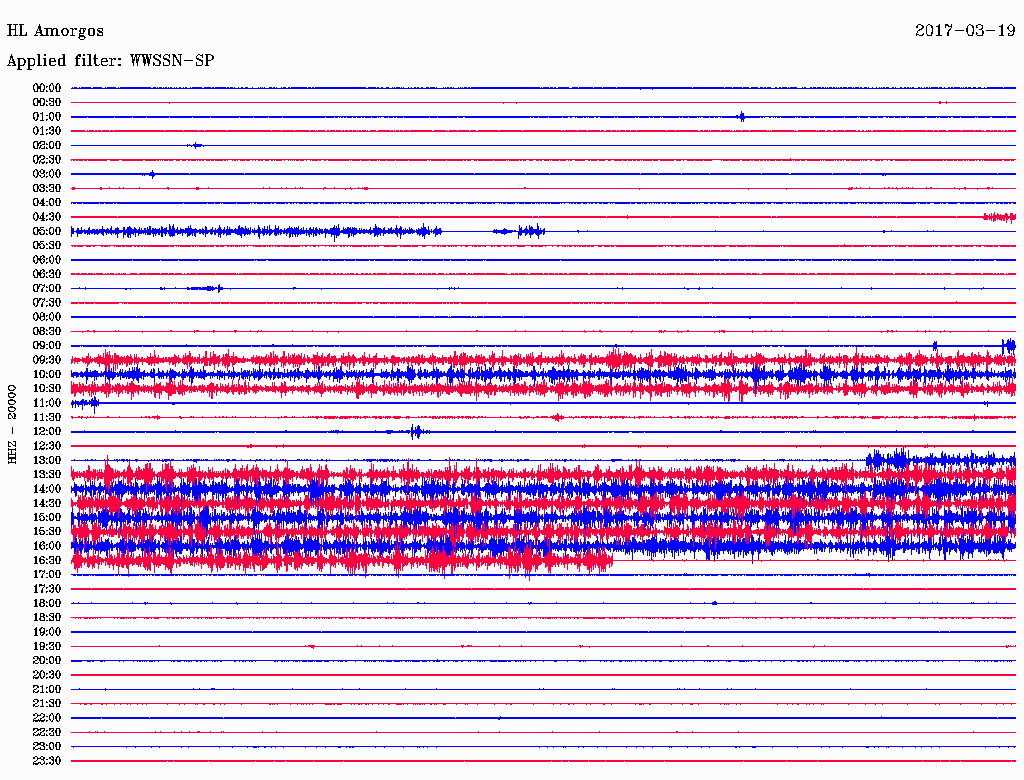
Task: Select the 14:00 time label
Action: coord(47,489)
